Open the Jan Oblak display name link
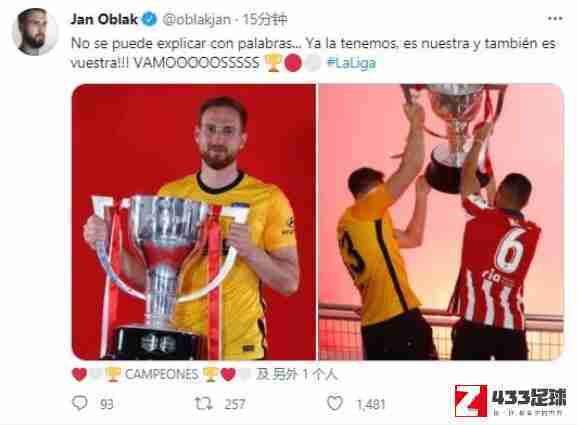The height and width of the screenshot is (425, 578). click(104, 19)
